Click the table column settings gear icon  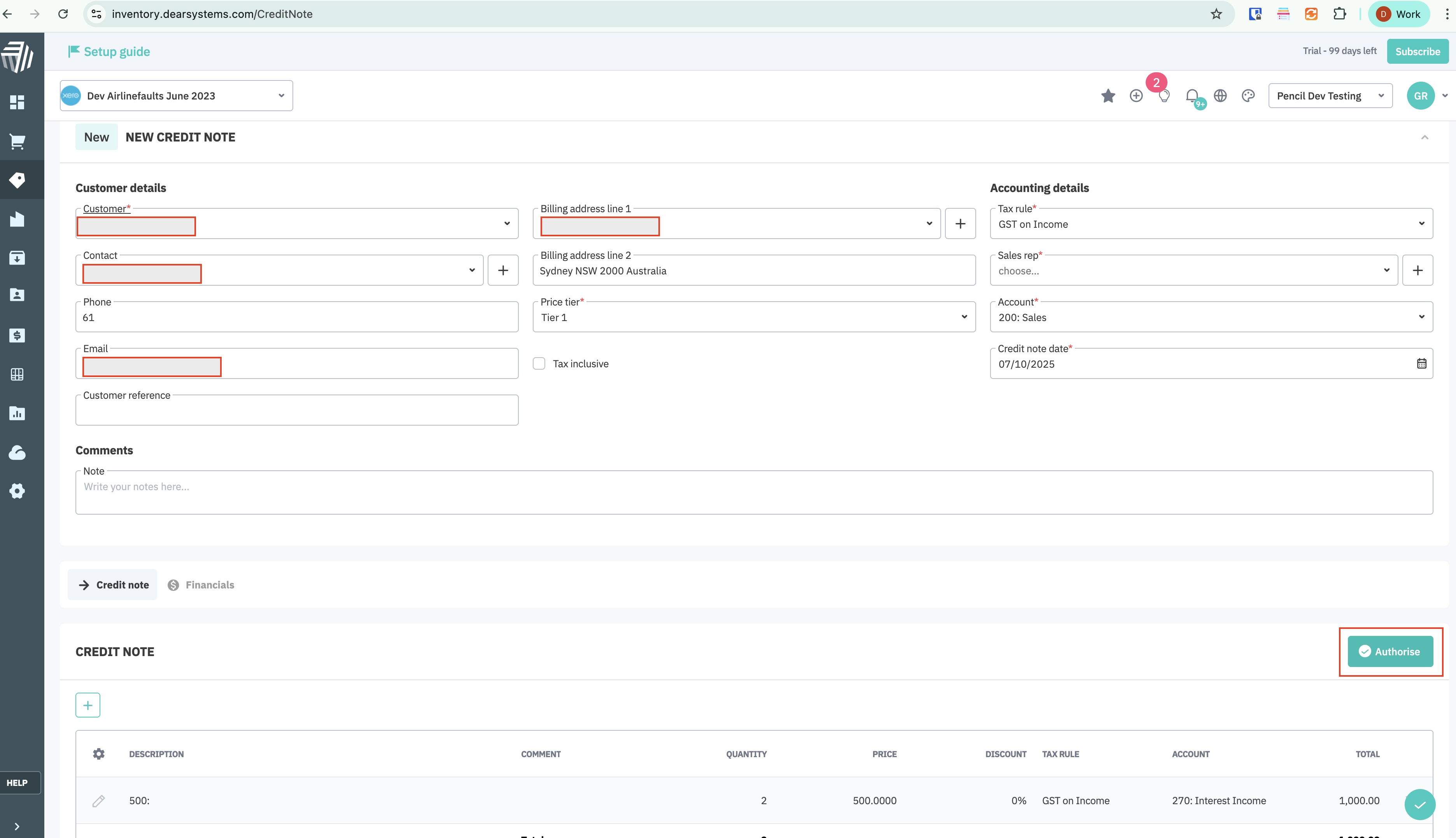point(98,754)
